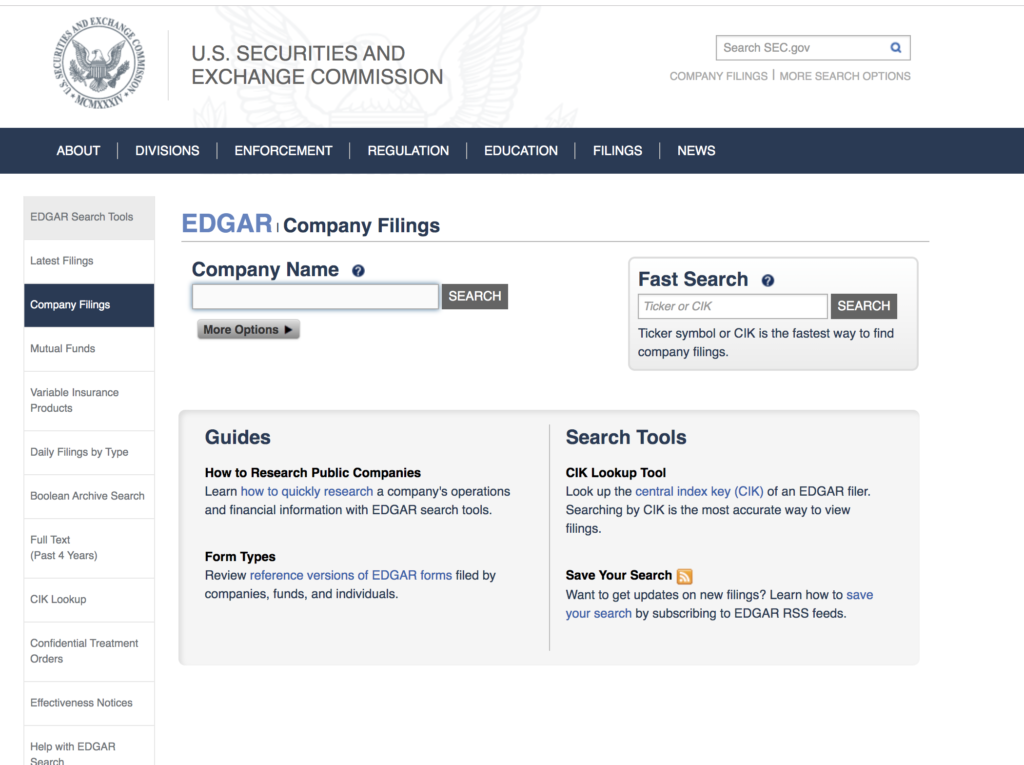Click the EDGAR heading text
This screenshot has height=765, width=1024.
(227, 223)
